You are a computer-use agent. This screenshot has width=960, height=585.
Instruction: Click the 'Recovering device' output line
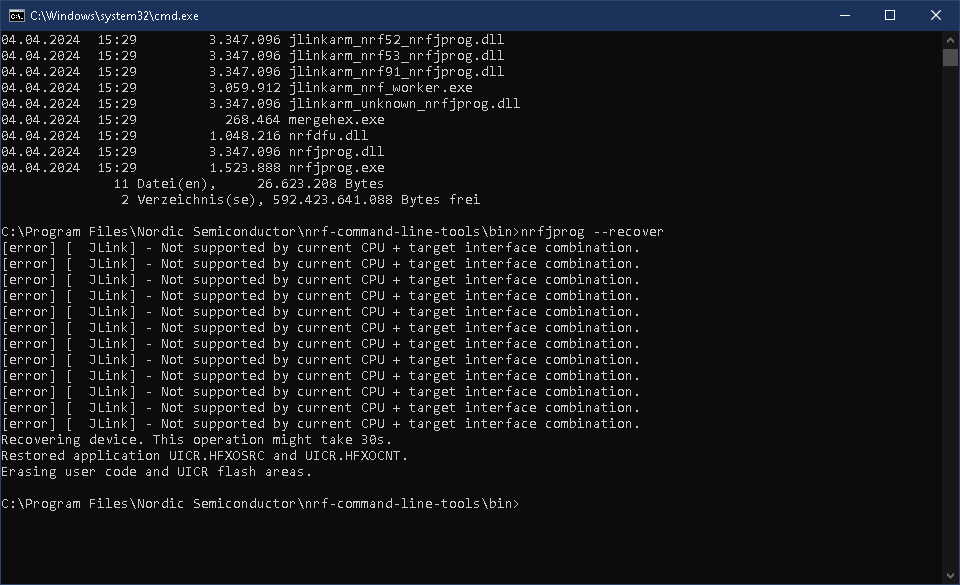point(197,440)
